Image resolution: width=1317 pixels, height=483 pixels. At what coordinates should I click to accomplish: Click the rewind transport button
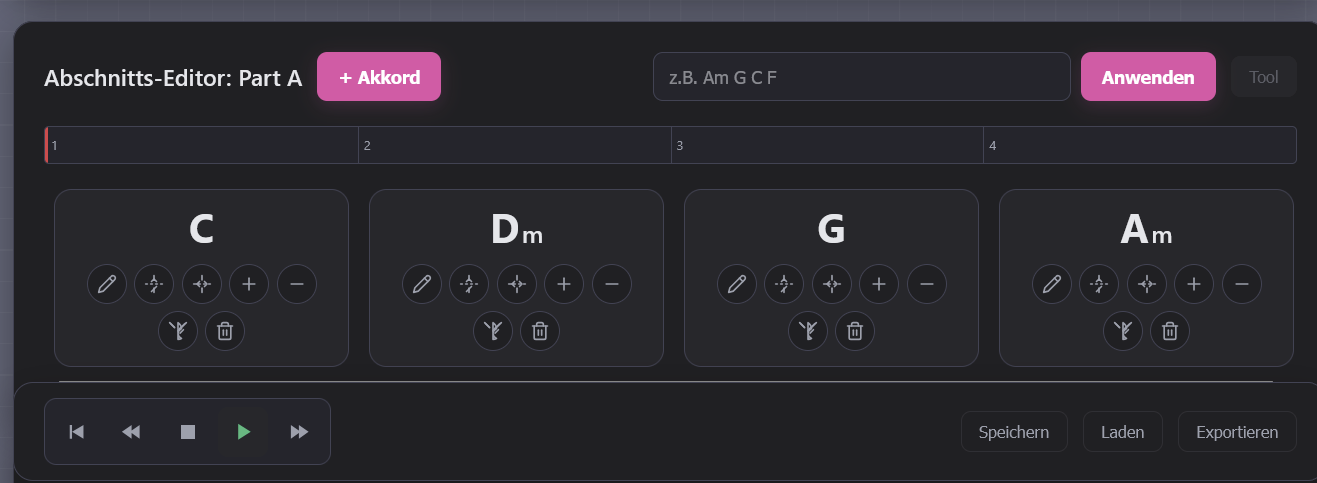131,432
